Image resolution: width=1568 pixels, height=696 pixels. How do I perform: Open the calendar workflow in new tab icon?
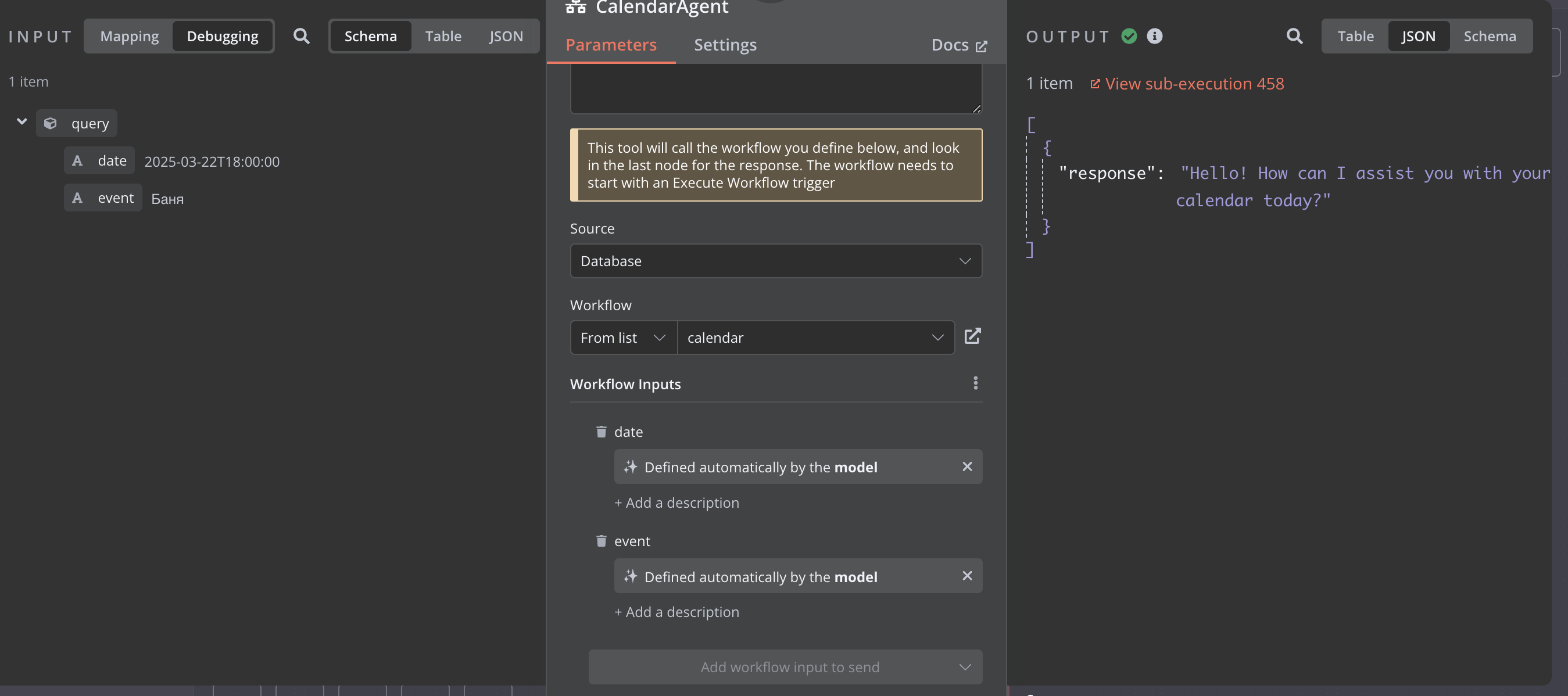973,336
